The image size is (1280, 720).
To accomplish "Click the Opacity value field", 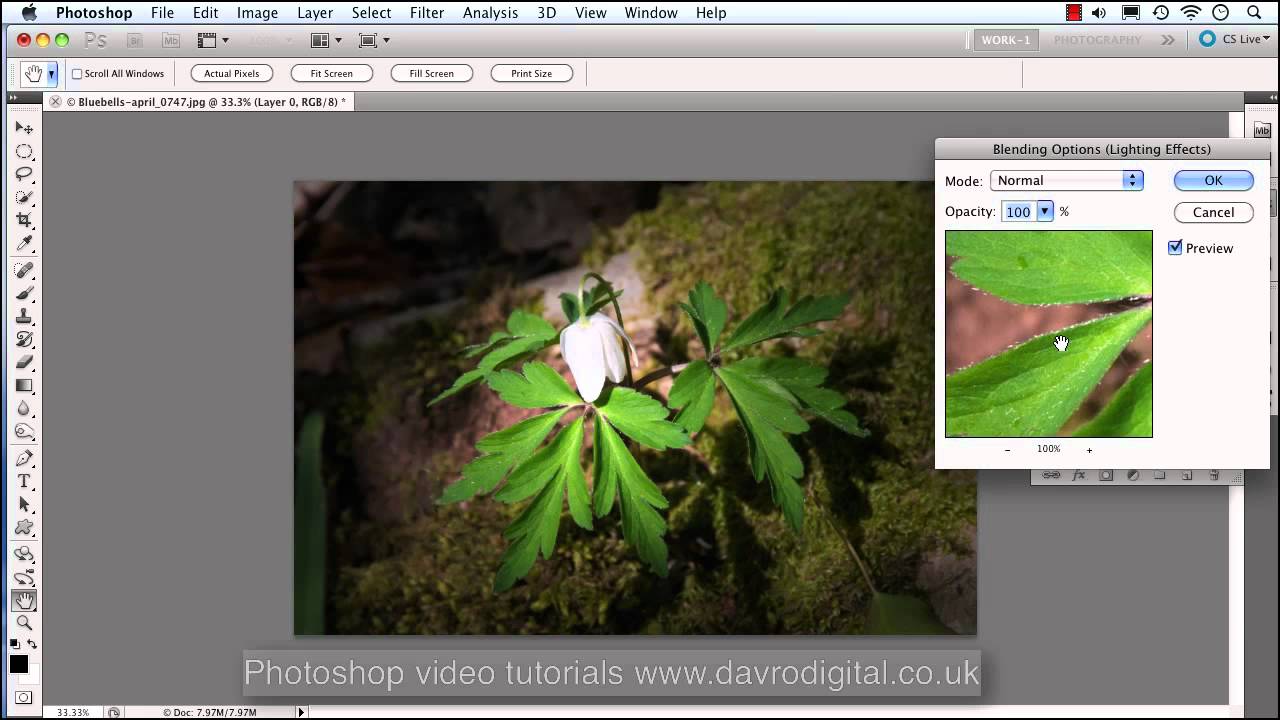I will tap(1019, 211).
